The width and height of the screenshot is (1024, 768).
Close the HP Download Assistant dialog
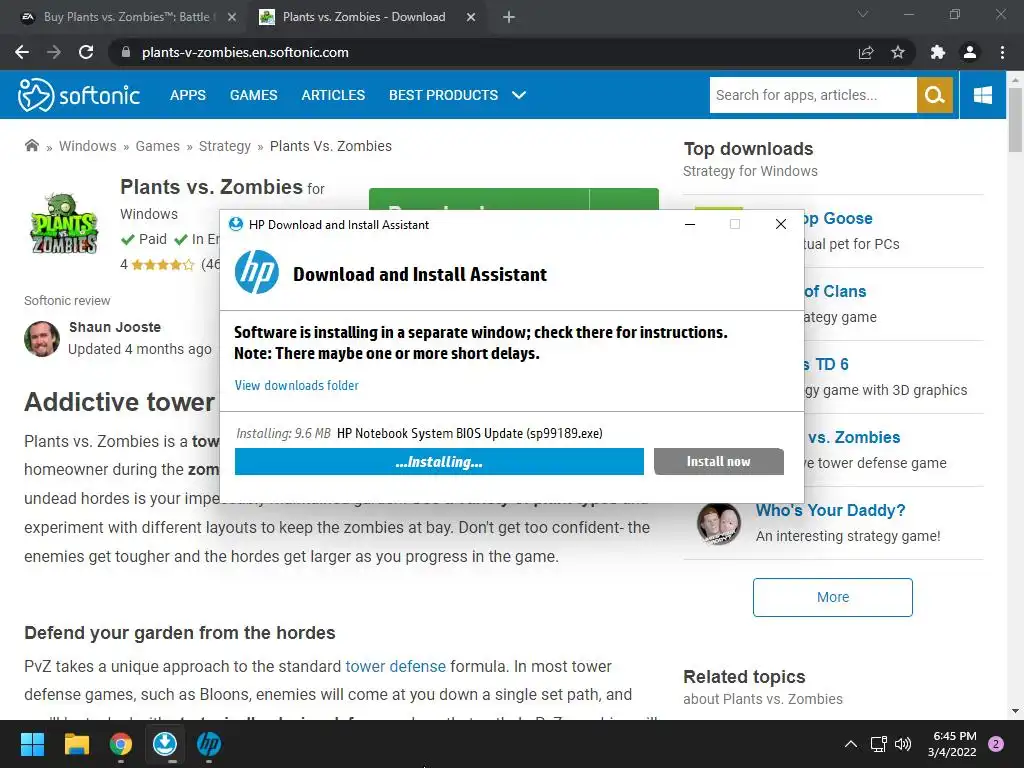(780, 225)
